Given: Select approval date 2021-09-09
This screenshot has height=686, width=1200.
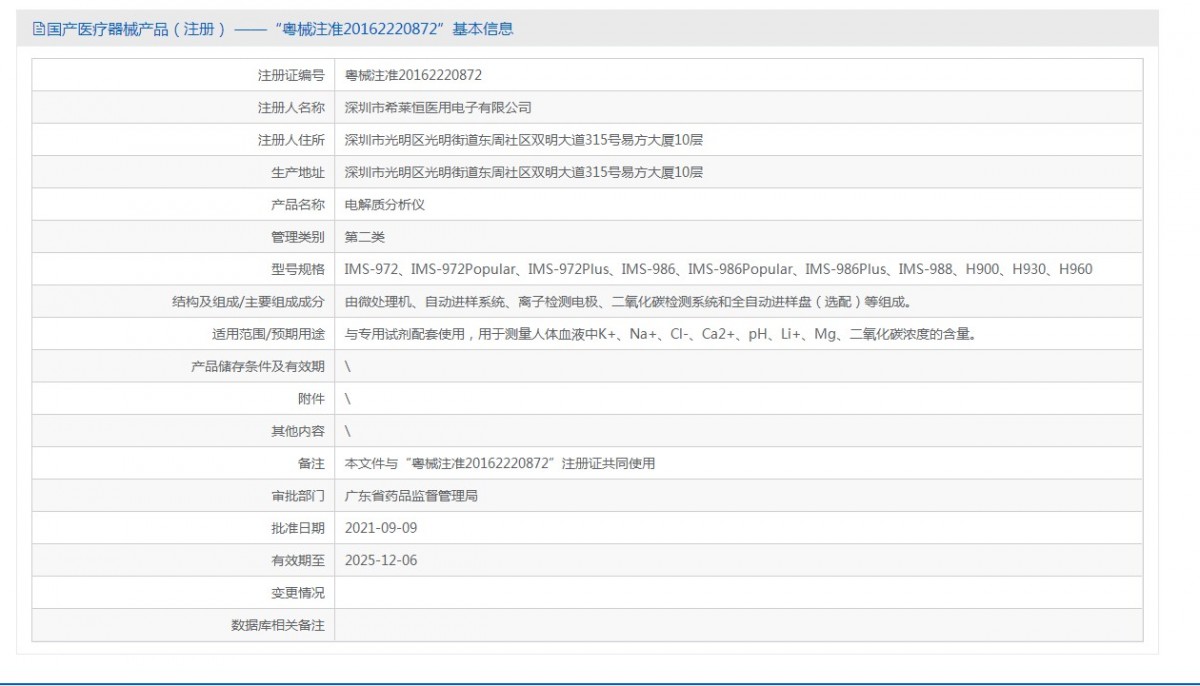Looking at the screenshot, I should [x=381, y=528].
